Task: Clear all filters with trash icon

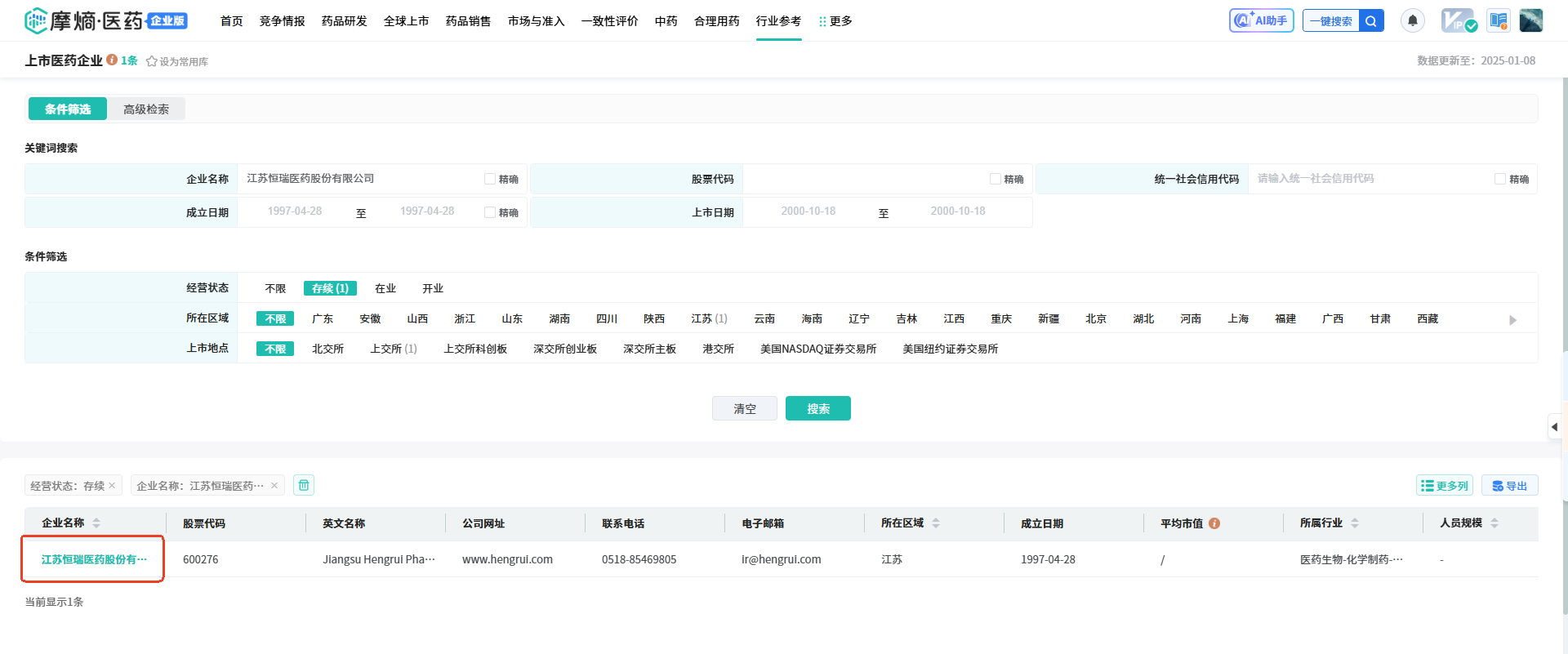Action: click(x=304, y=485)
